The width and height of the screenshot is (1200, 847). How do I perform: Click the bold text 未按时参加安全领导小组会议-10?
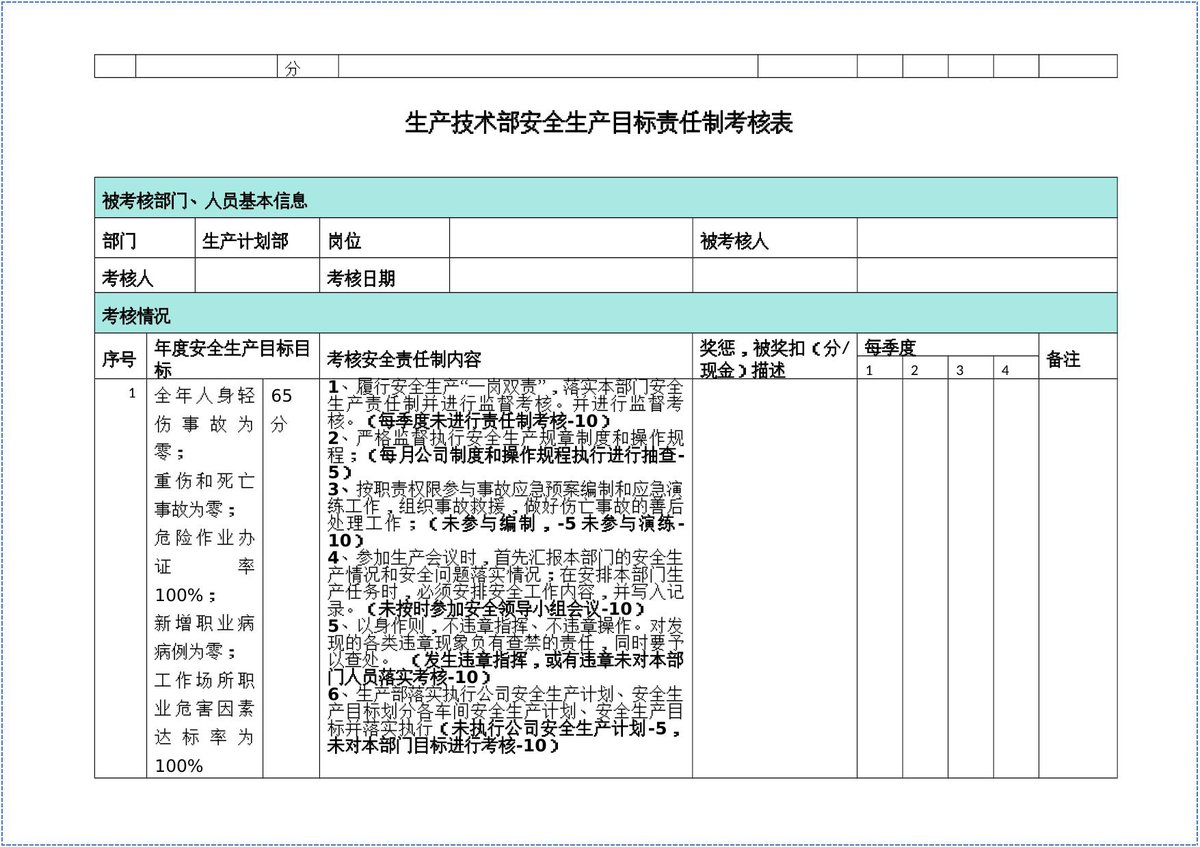[505, 608]
